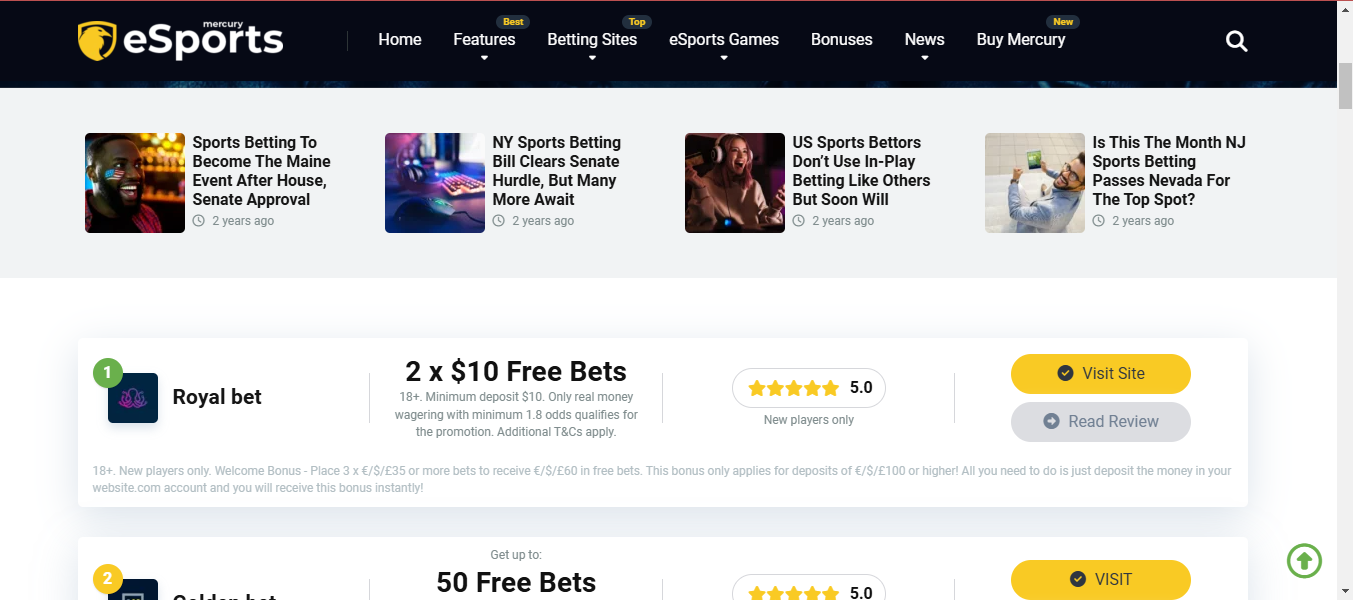Screen dimensions: 1353x600
Task: Click the Visit Site button for Royal bet
Action: pyautogui.click(x=1101, y=374)
